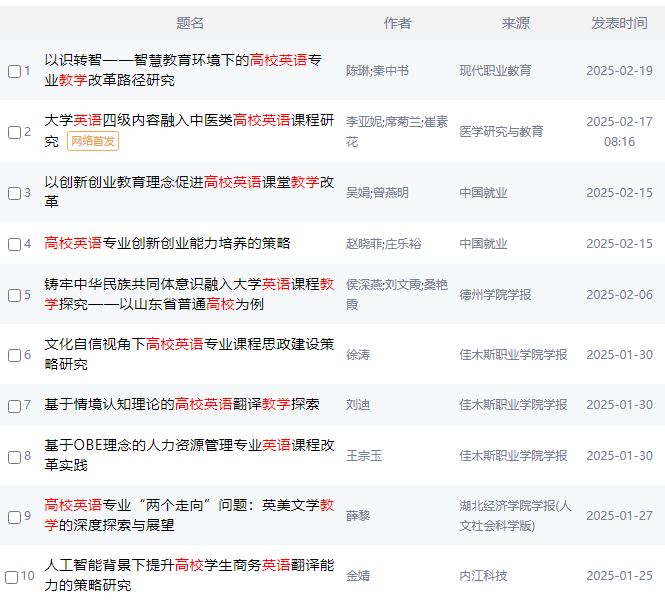Click the 网络首发 tag on result 2
665x604 pixels.
(93, 141)
